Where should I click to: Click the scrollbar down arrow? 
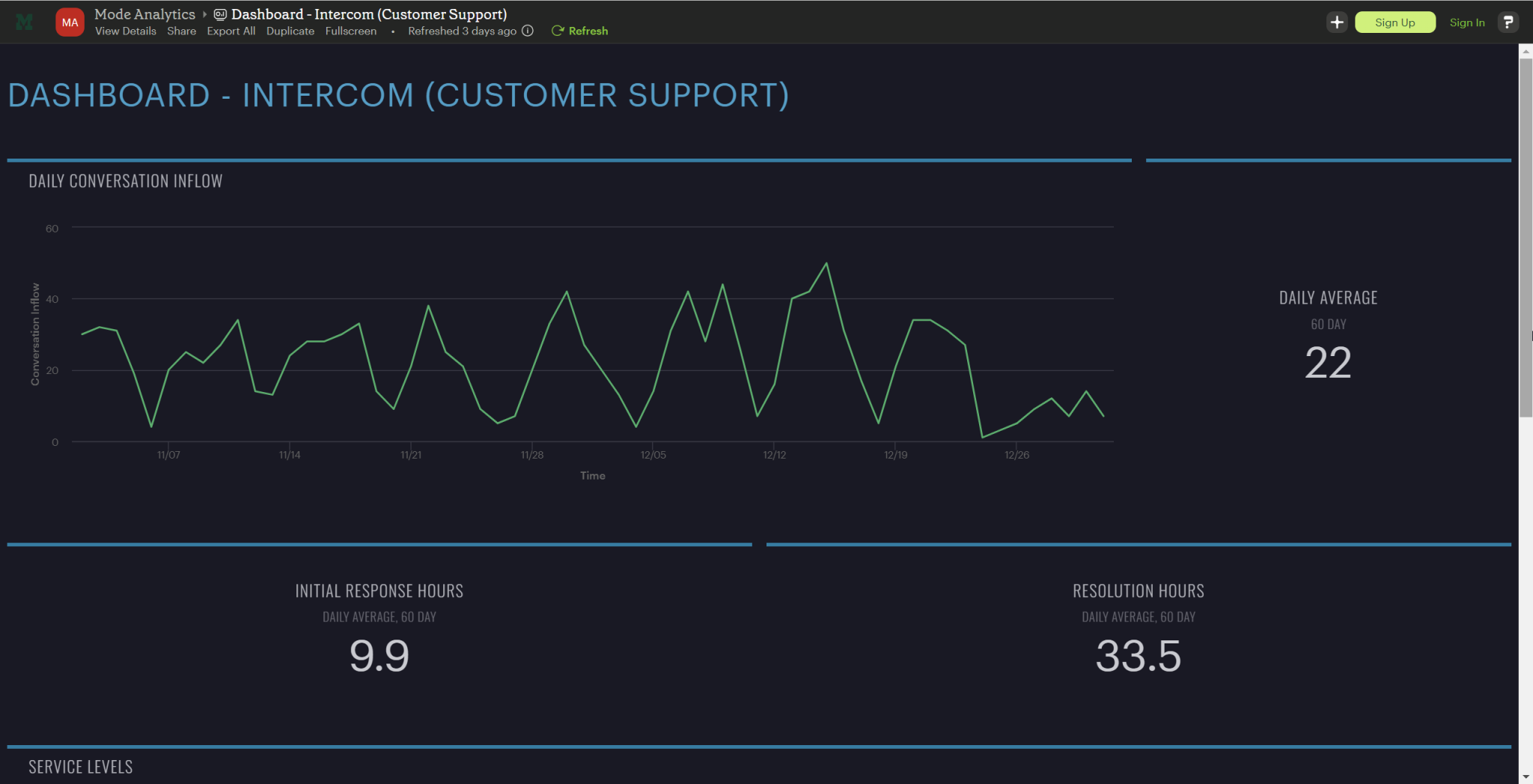click(1526, 777)
